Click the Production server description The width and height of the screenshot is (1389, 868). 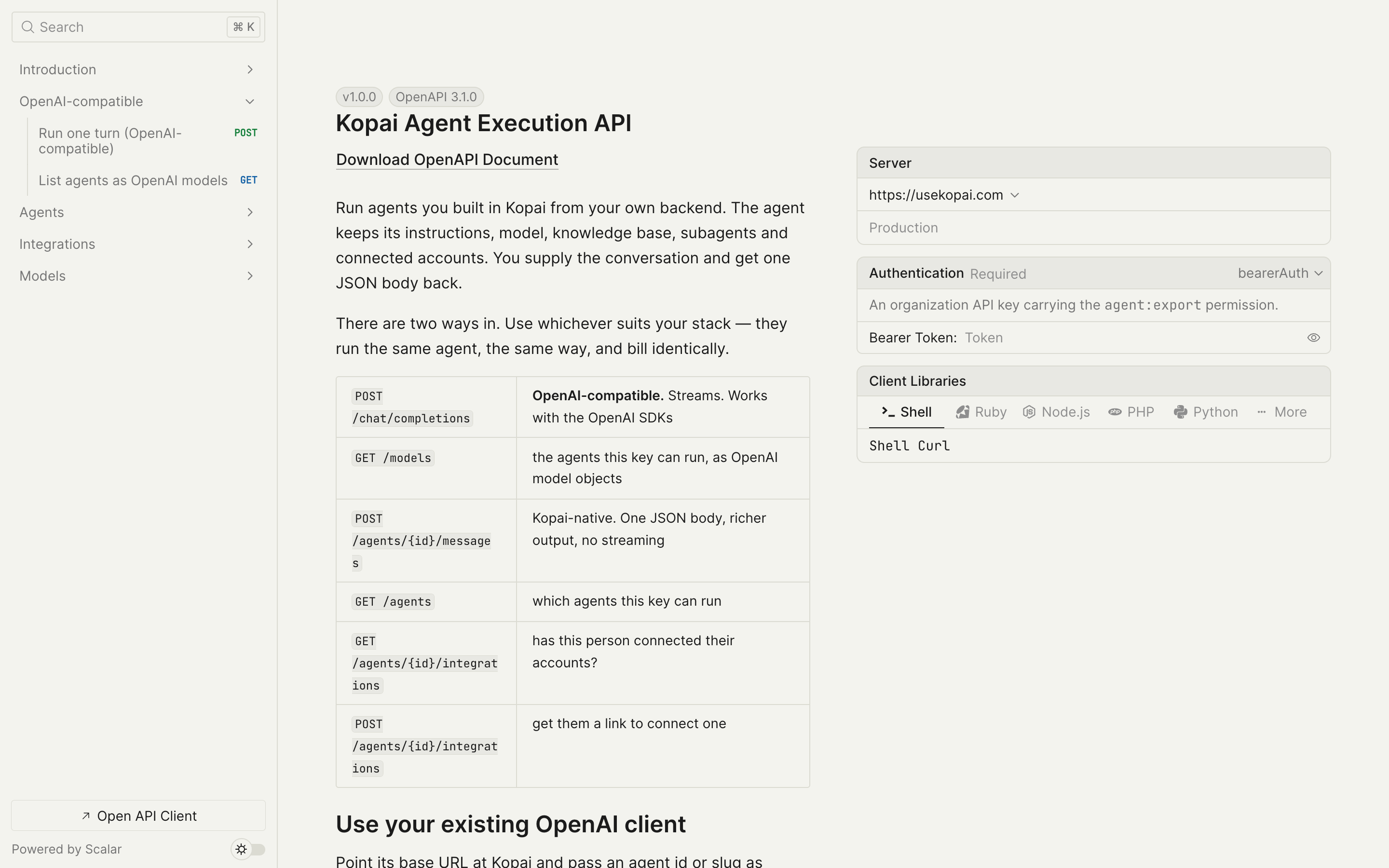tap(903, 228)
